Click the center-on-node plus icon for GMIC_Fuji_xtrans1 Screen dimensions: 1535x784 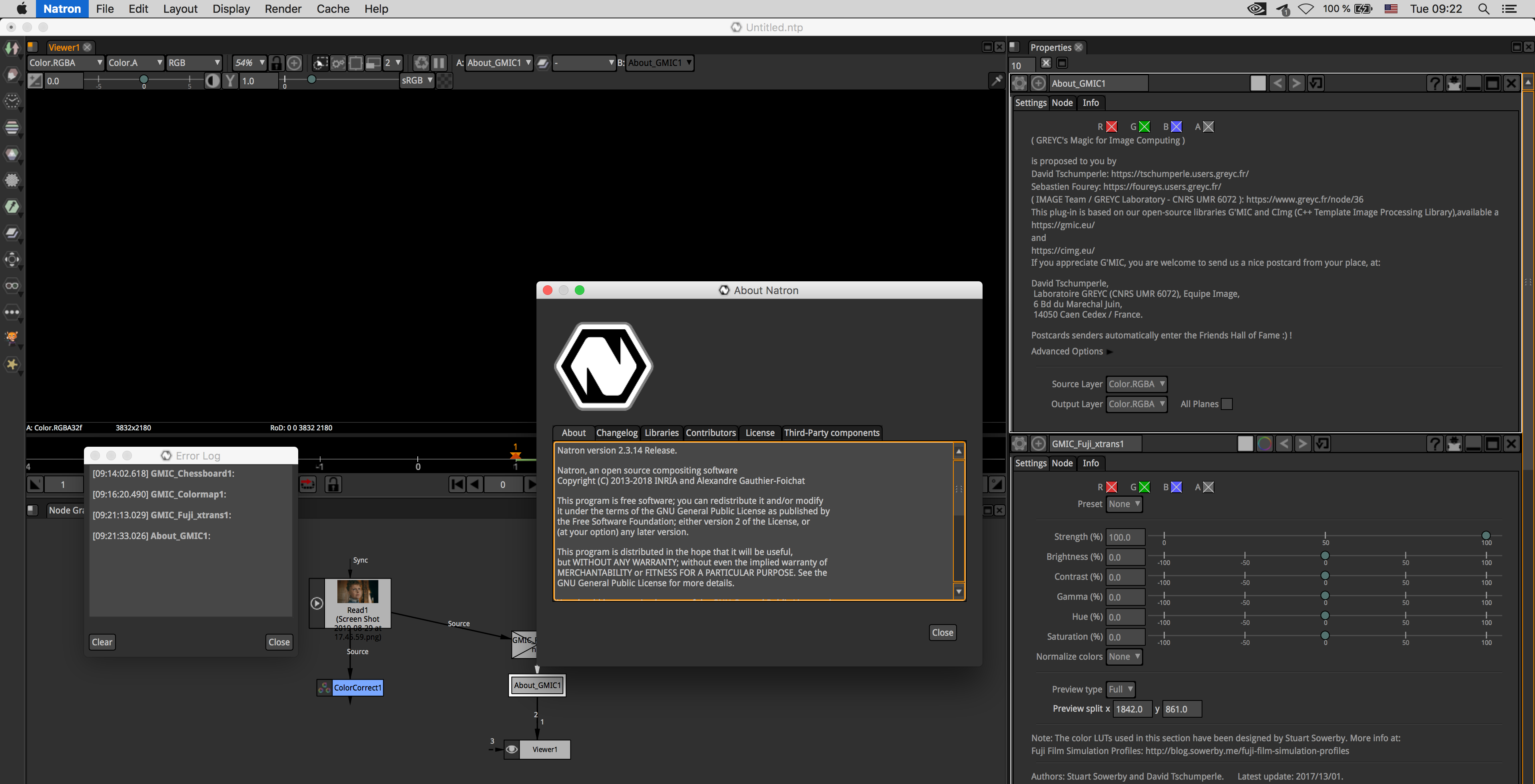1039,444
